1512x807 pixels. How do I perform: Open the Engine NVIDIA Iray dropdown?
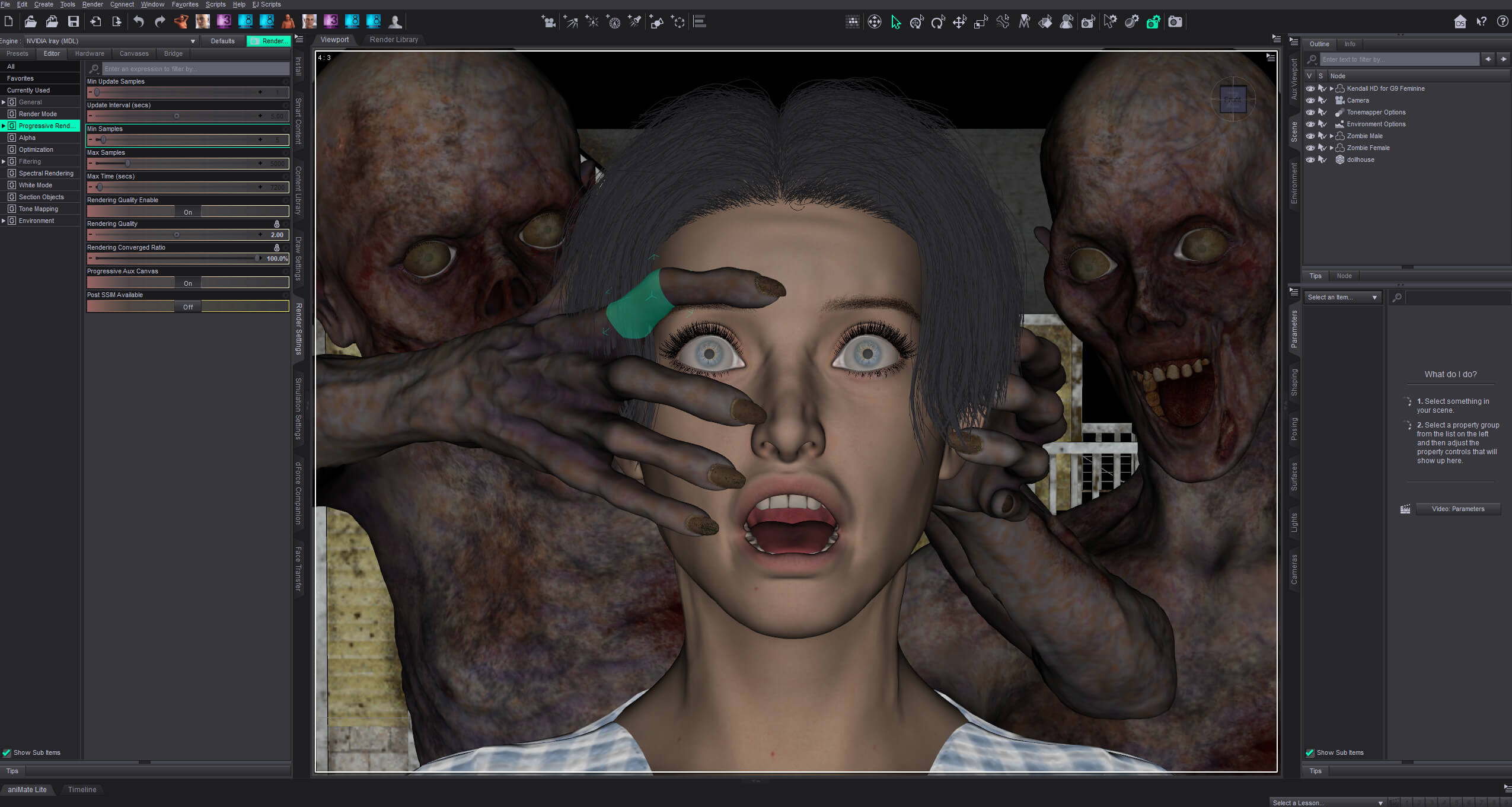tap(111, 41)
